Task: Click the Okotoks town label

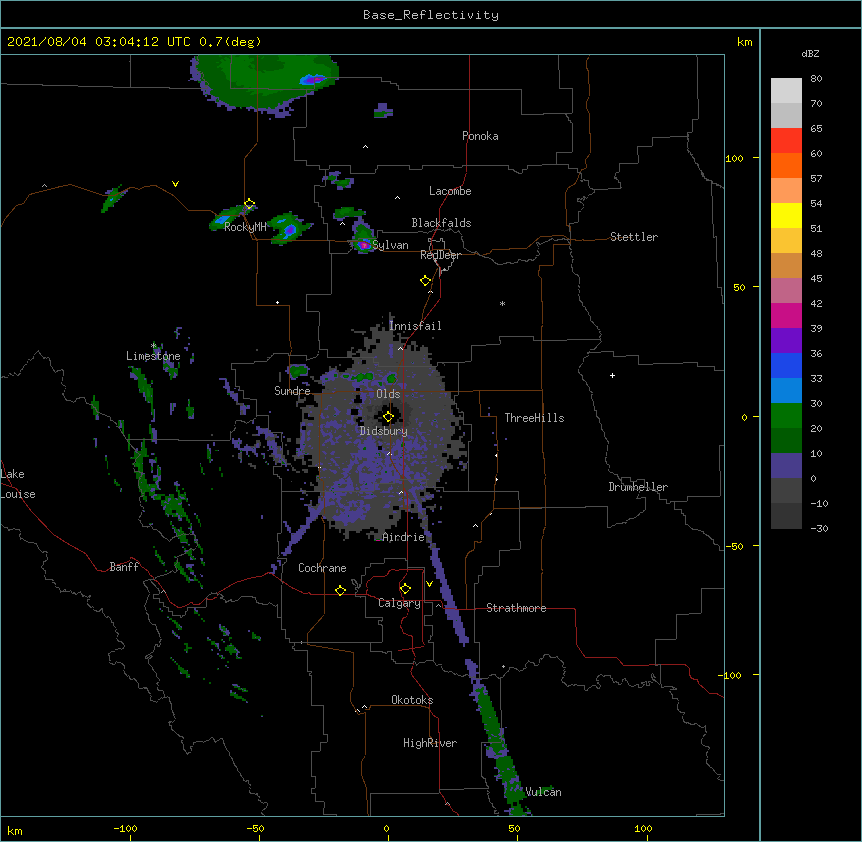Action: pos(412,700)
